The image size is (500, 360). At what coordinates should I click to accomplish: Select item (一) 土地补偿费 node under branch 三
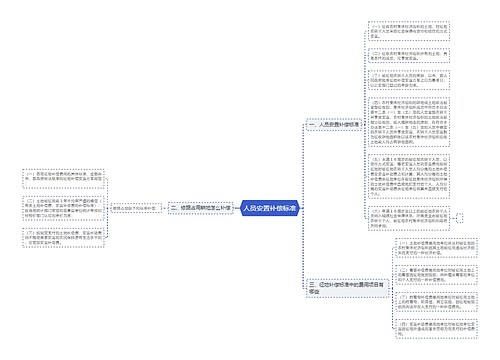[436, 248]
